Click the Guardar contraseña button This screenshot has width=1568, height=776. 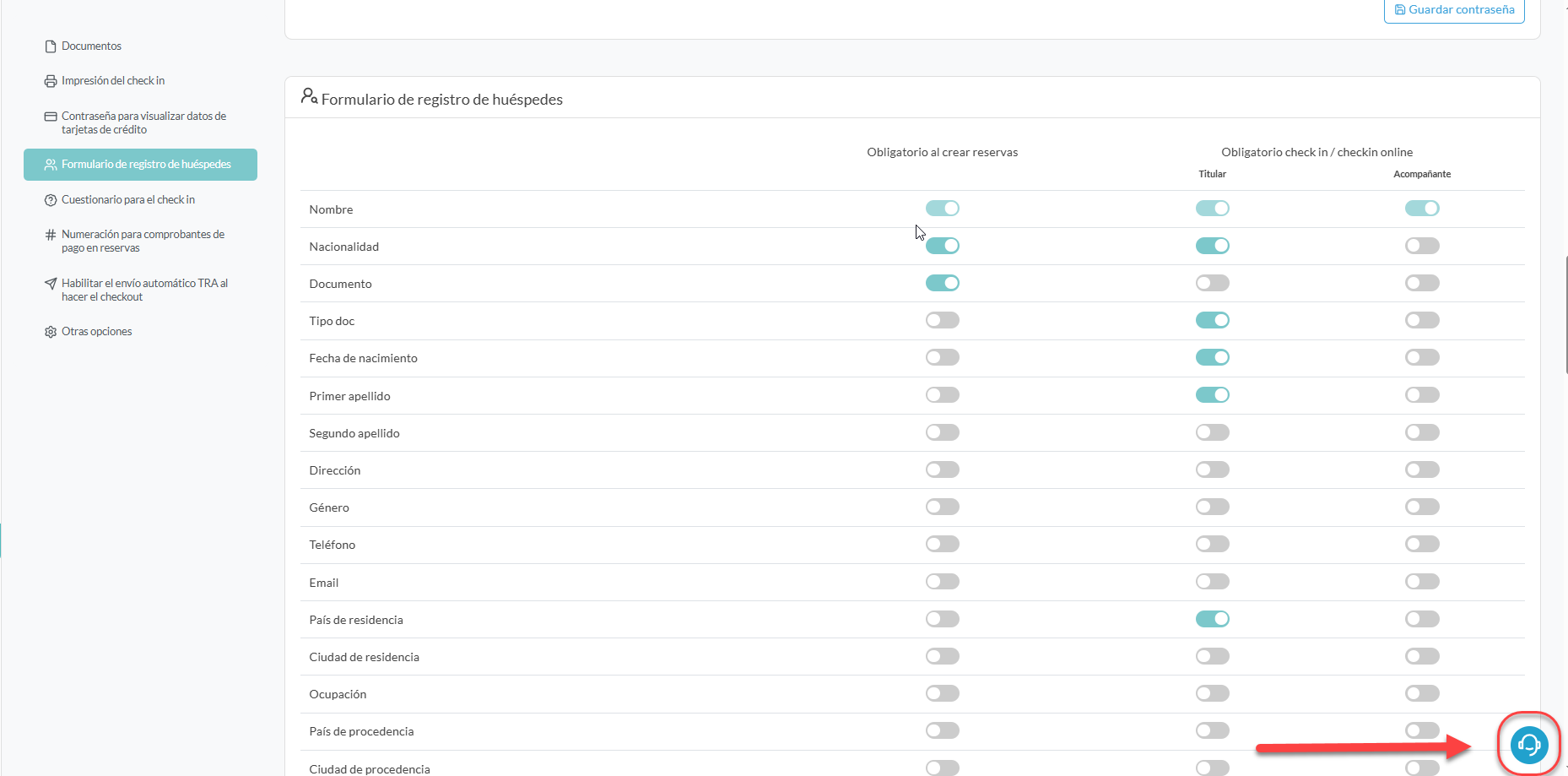click(1453, 10)
